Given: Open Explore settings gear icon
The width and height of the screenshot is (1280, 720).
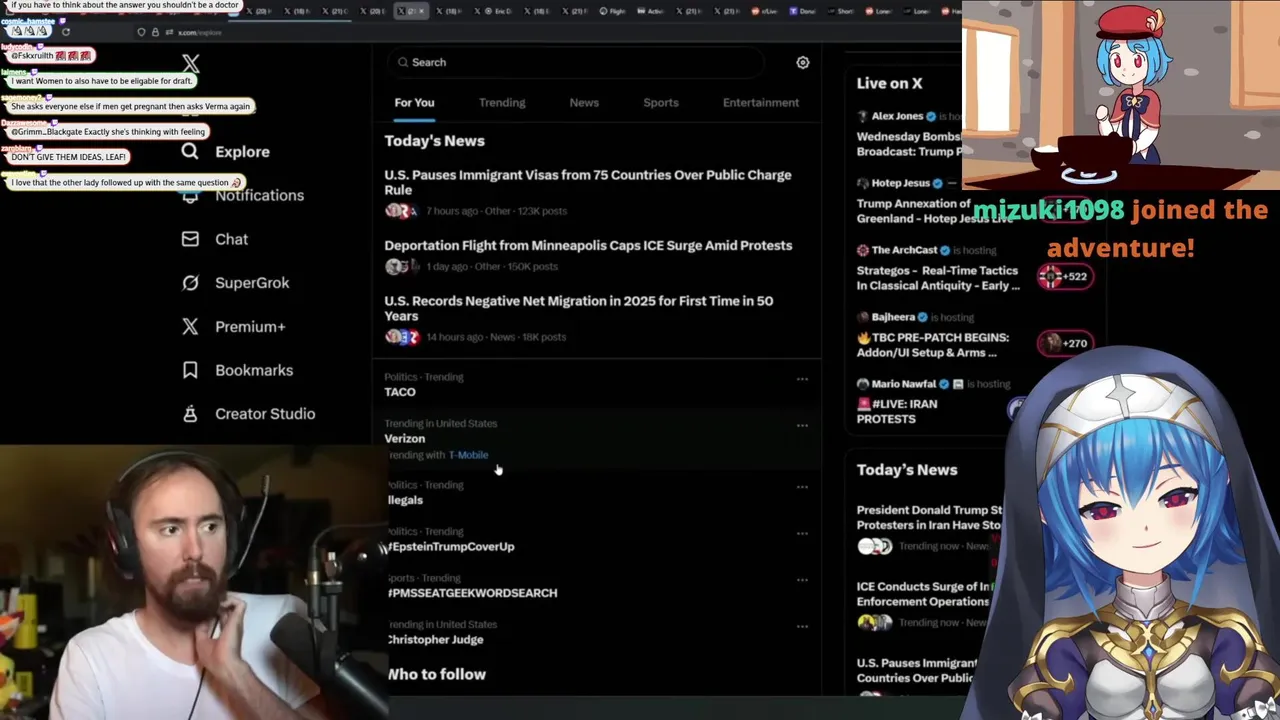Looking at the screenshot, I should coord(802,62).
